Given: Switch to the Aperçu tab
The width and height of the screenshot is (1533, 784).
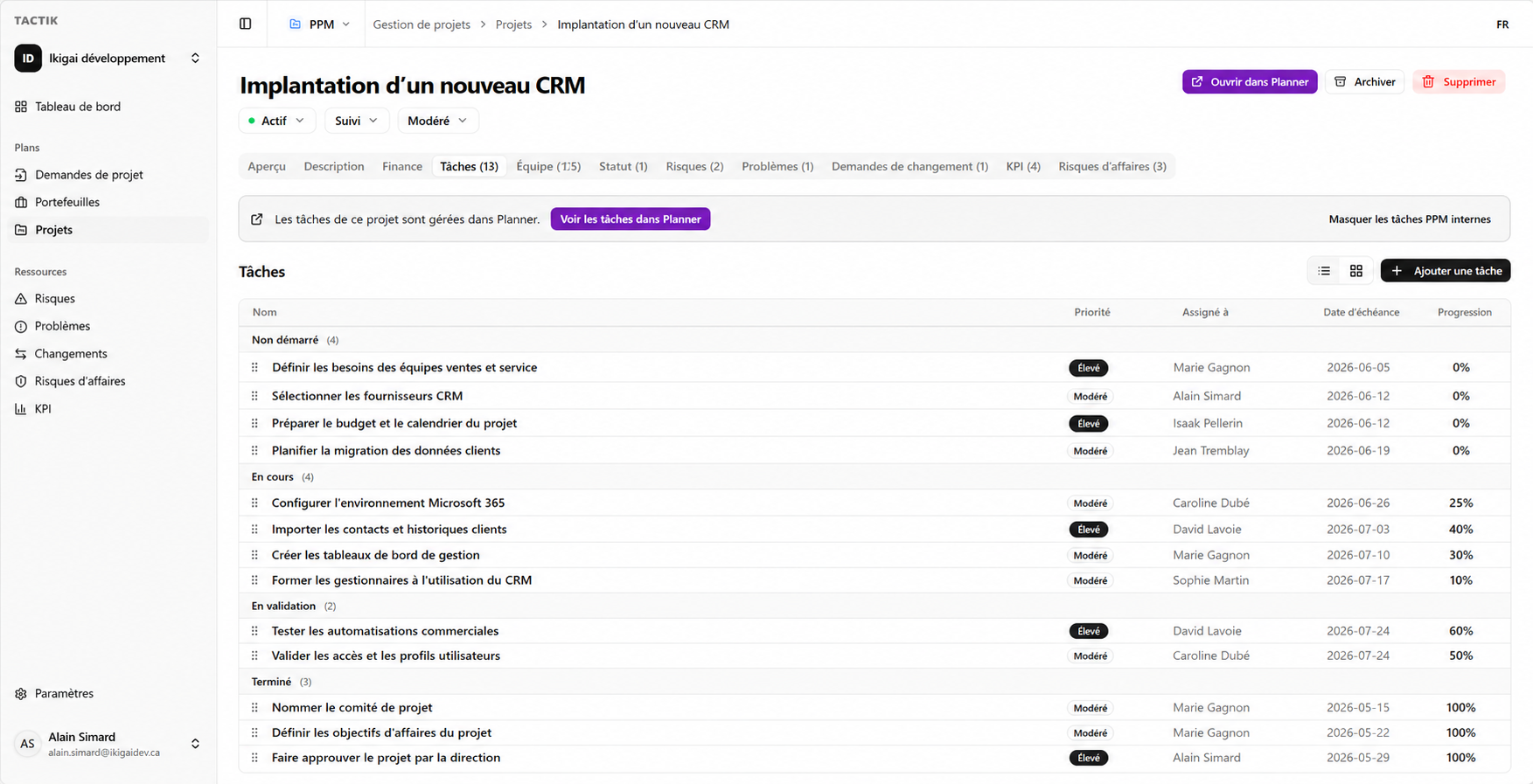Looking at the screenshot, I should (267, 167).
